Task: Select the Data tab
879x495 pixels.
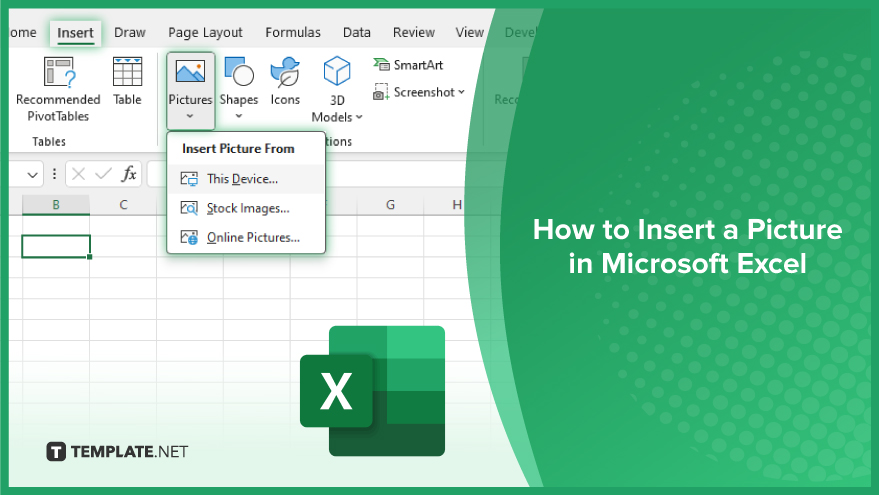Action: pos(357,33)
